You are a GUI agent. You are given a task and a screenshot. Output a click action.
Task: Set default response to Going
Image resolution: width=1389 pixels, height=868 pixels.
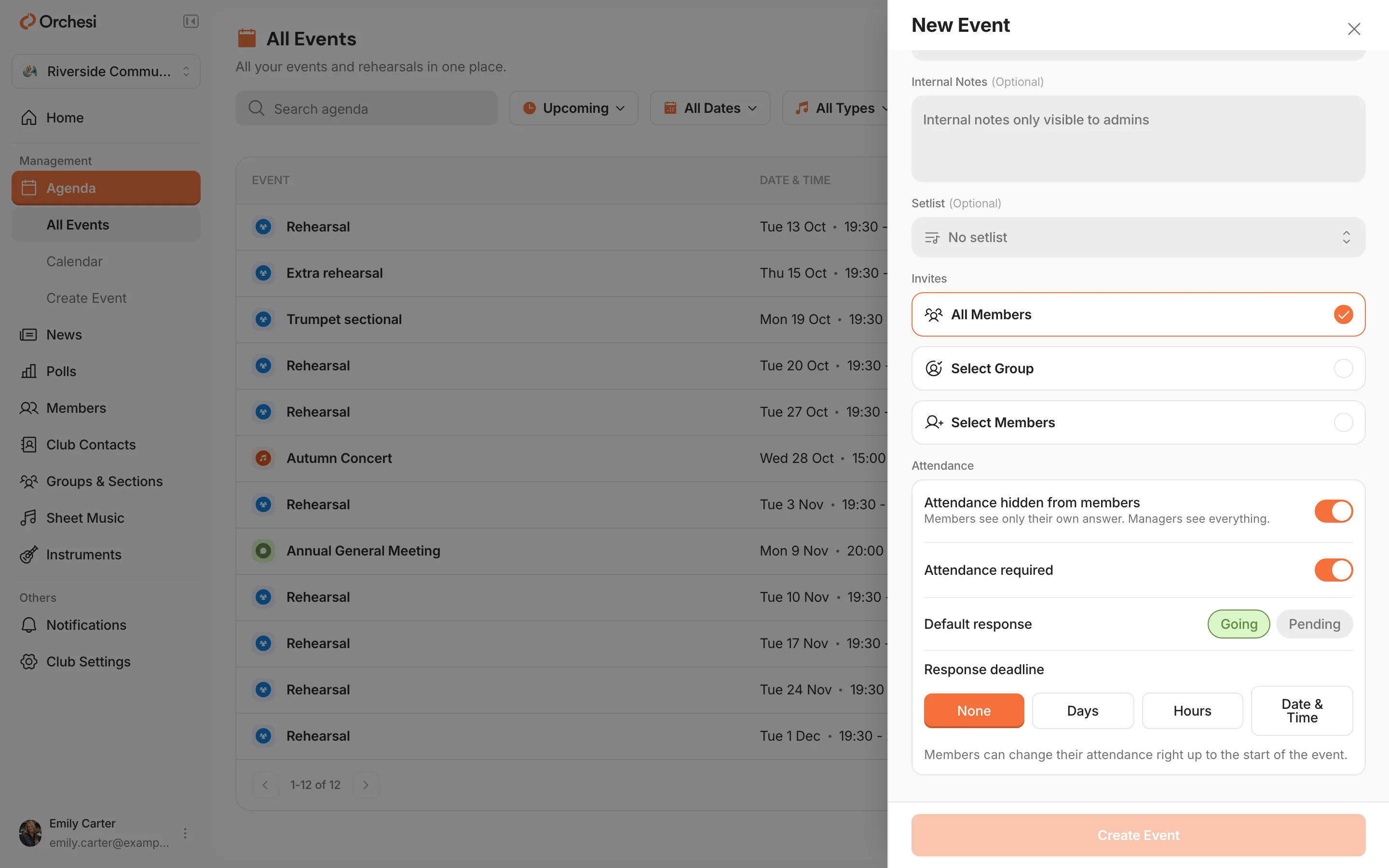(1239, 624)
